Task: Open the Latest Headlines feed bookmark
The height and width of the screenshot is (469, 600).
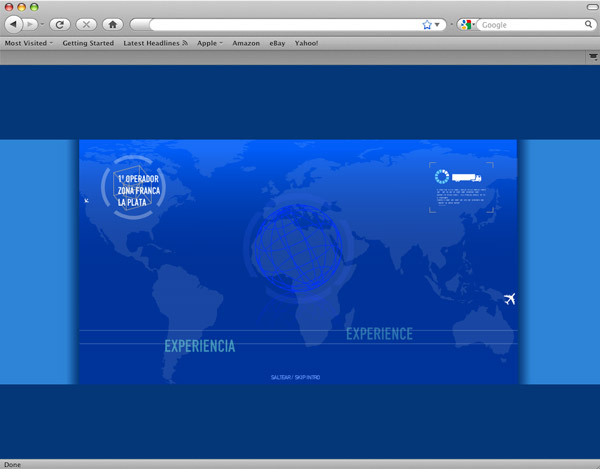Action: point(155,43)
